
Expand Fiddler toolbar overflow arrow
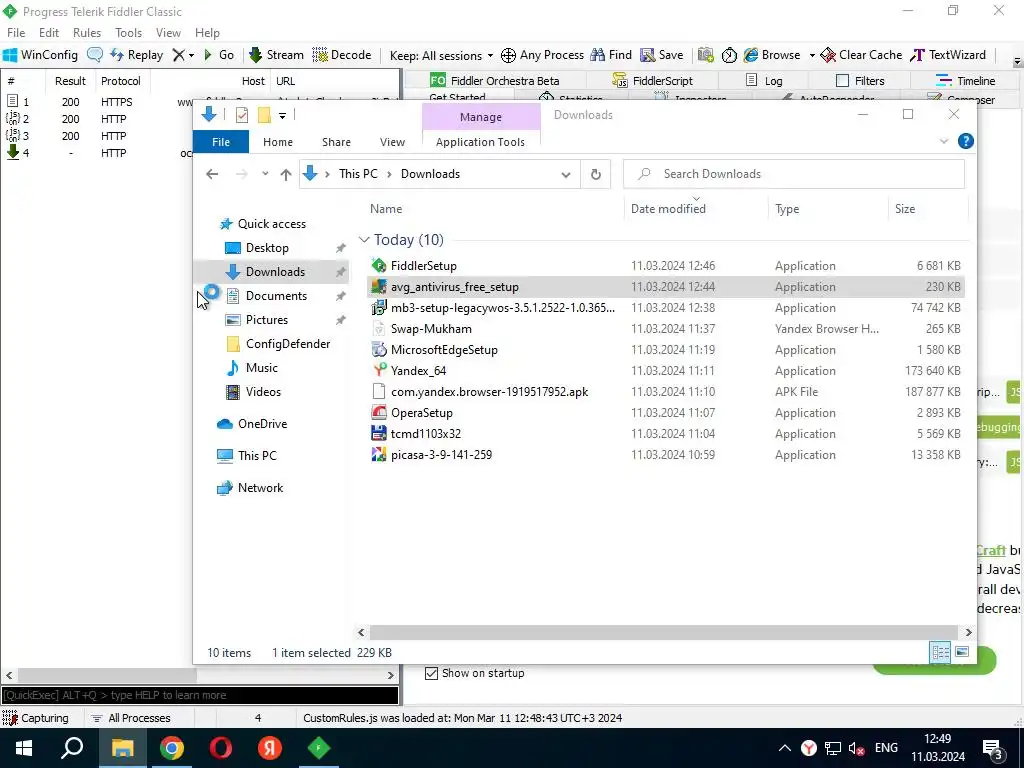point(1017,61)
